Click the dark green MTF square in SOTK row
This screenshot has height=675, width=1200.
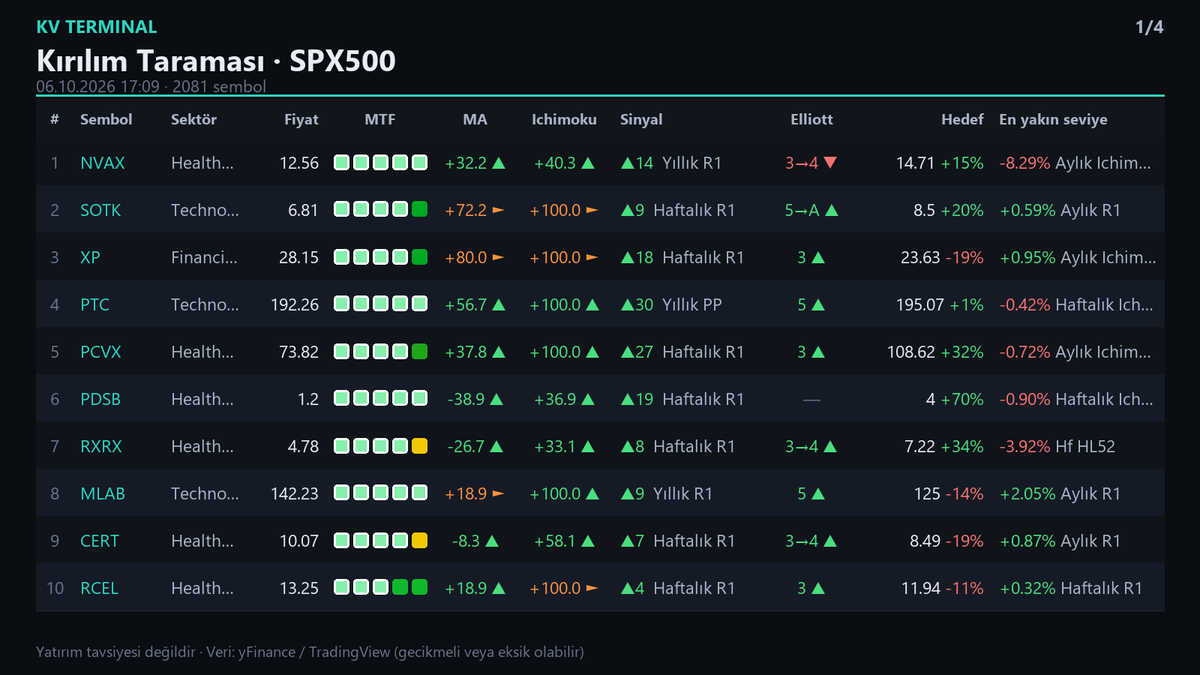(x=419, y=210)
